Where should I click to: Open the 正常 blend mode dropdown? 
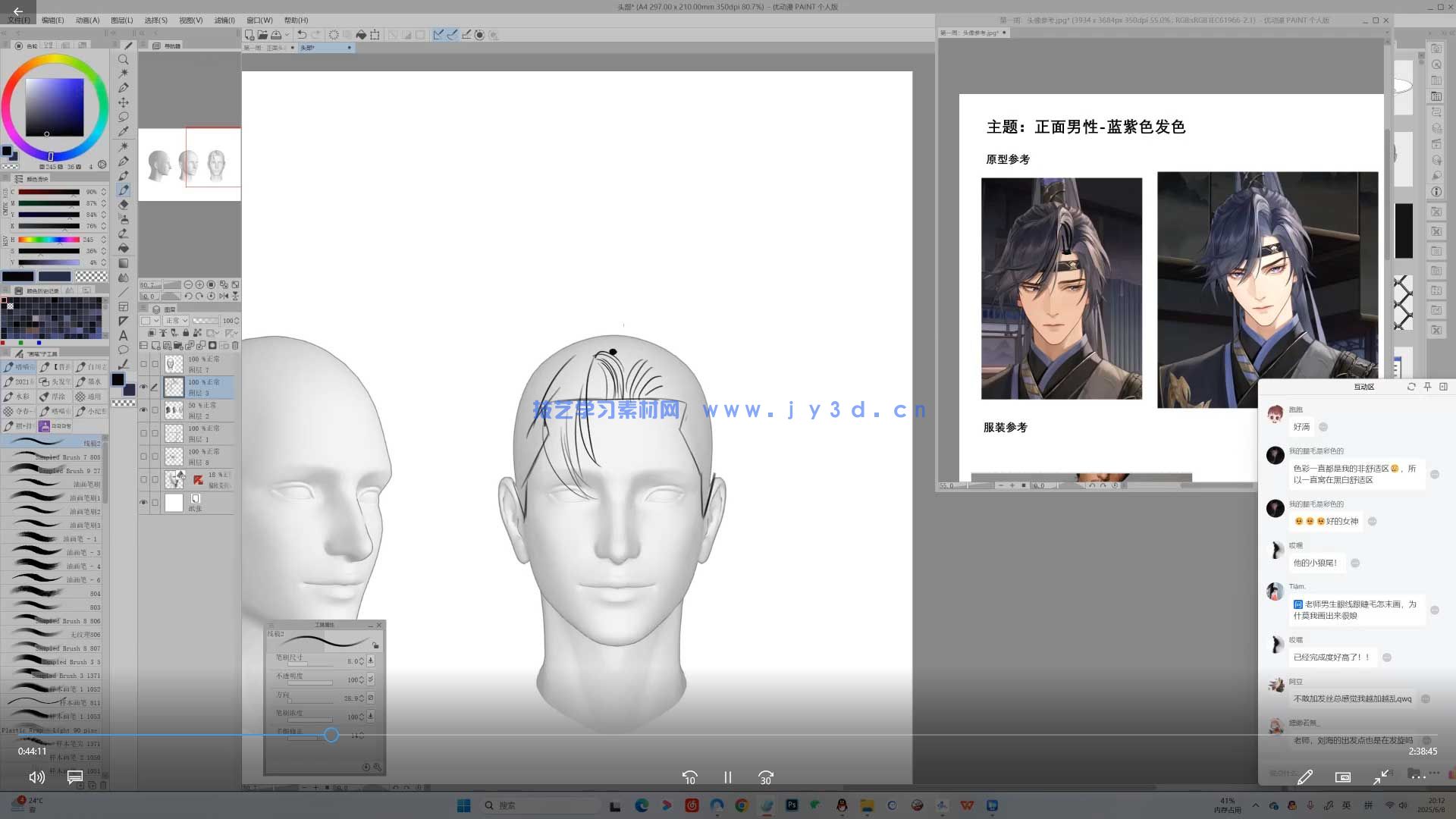(176, 321)
